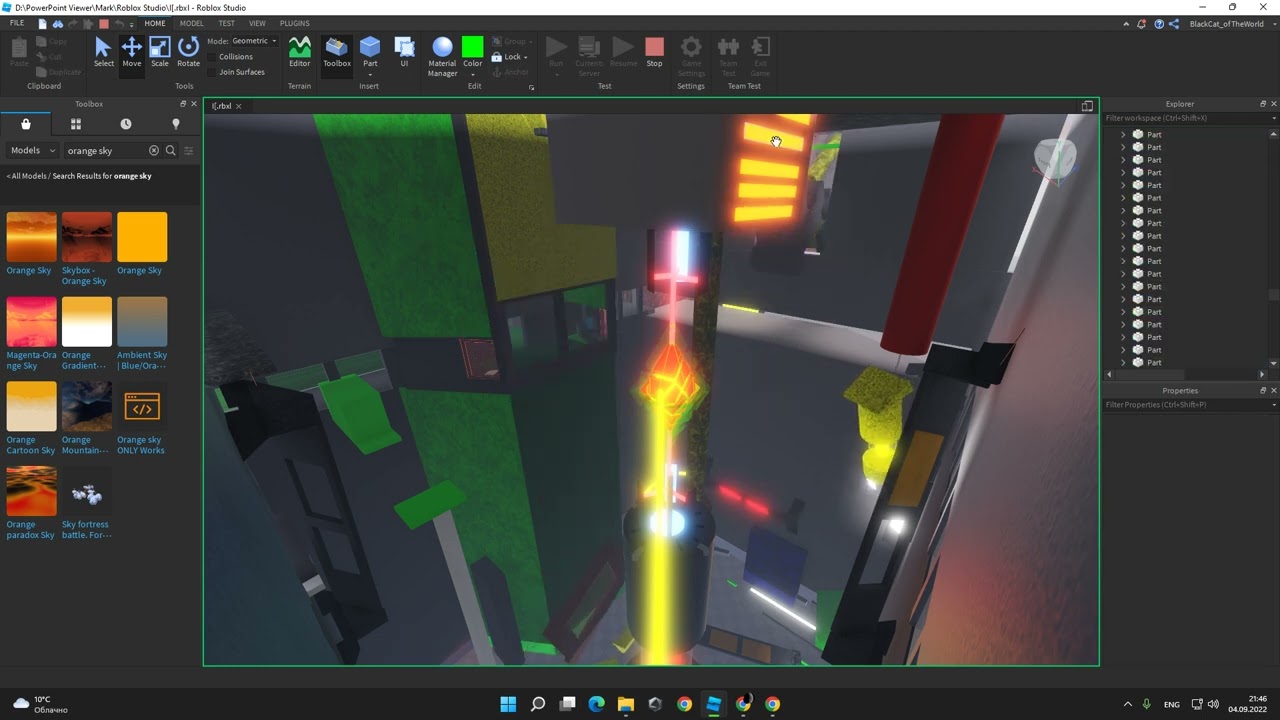This screenshot has width=1280, height=720.
Task: Click the view selector cube gizmo
Action: click(1054, 158)
